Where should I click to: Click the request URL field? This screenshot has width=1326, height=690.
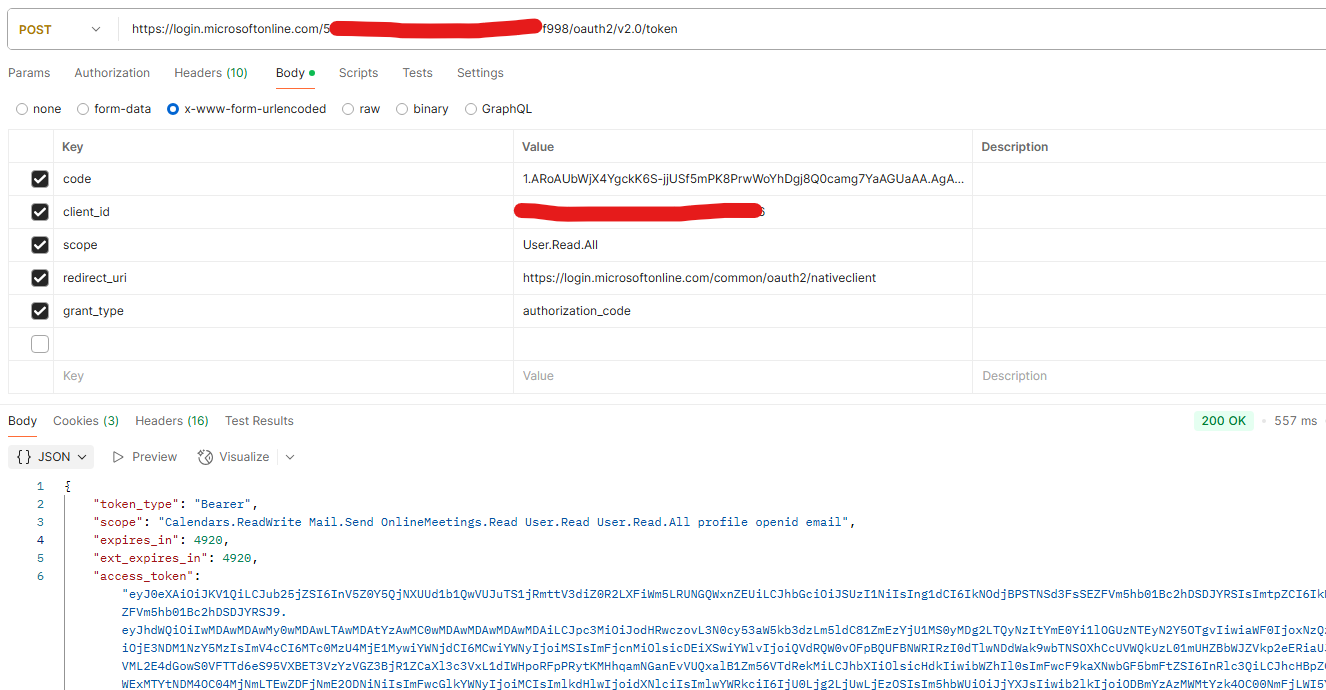(720, 29)
